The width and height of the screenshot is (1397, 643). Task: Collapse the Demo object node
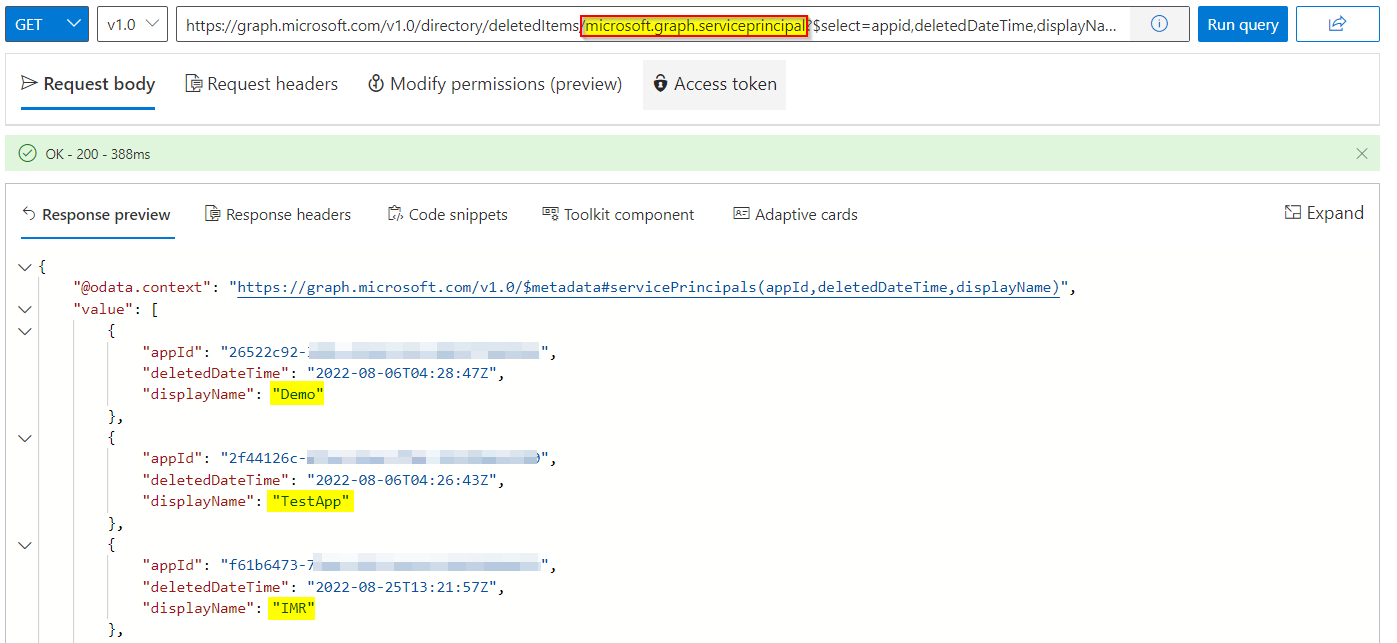pyautogui.click(x=25, y=331)
